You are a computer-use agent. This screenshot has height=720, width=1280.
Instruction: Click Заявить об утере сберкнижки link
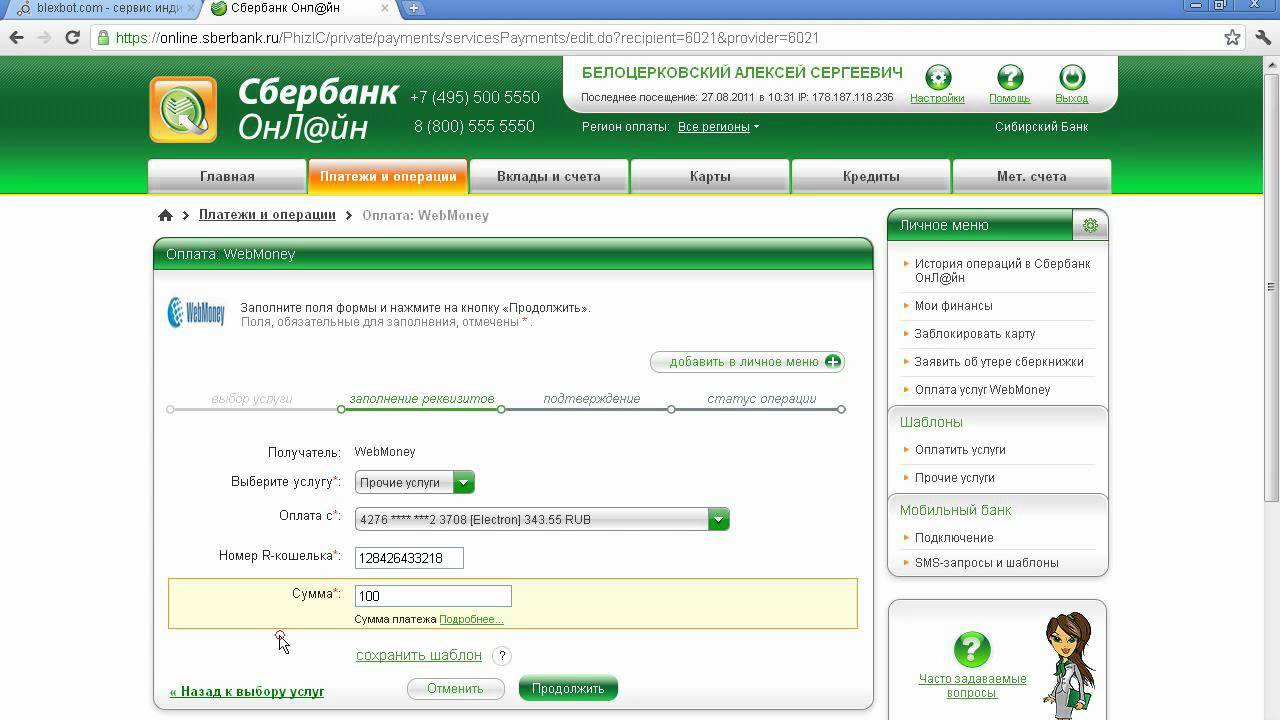click(x=999, y=362)
